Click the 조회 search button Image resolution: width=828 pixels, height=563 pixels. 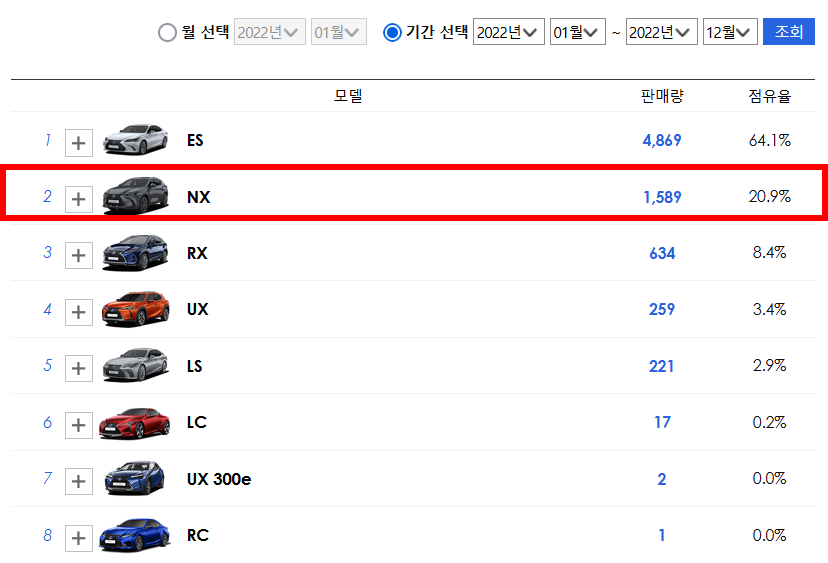coord(788,32)
